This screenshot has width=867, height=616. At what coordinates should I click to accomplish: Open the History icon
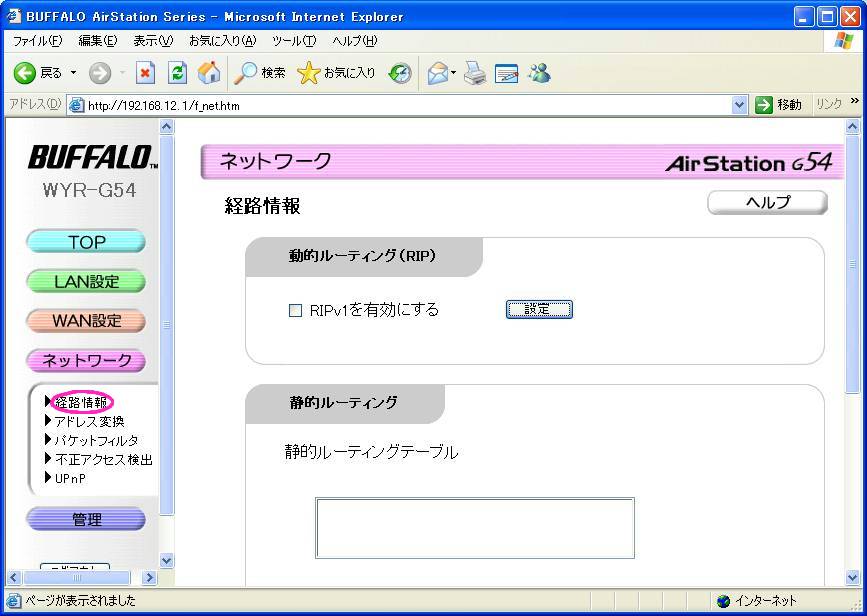(400, 73)
